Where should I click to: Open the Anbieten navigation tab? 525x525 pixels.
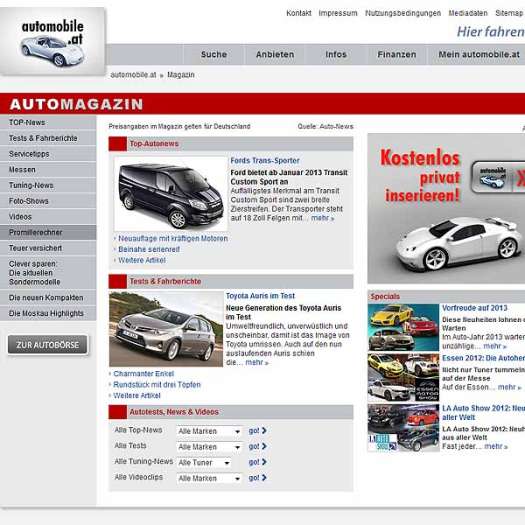[275, 54]
